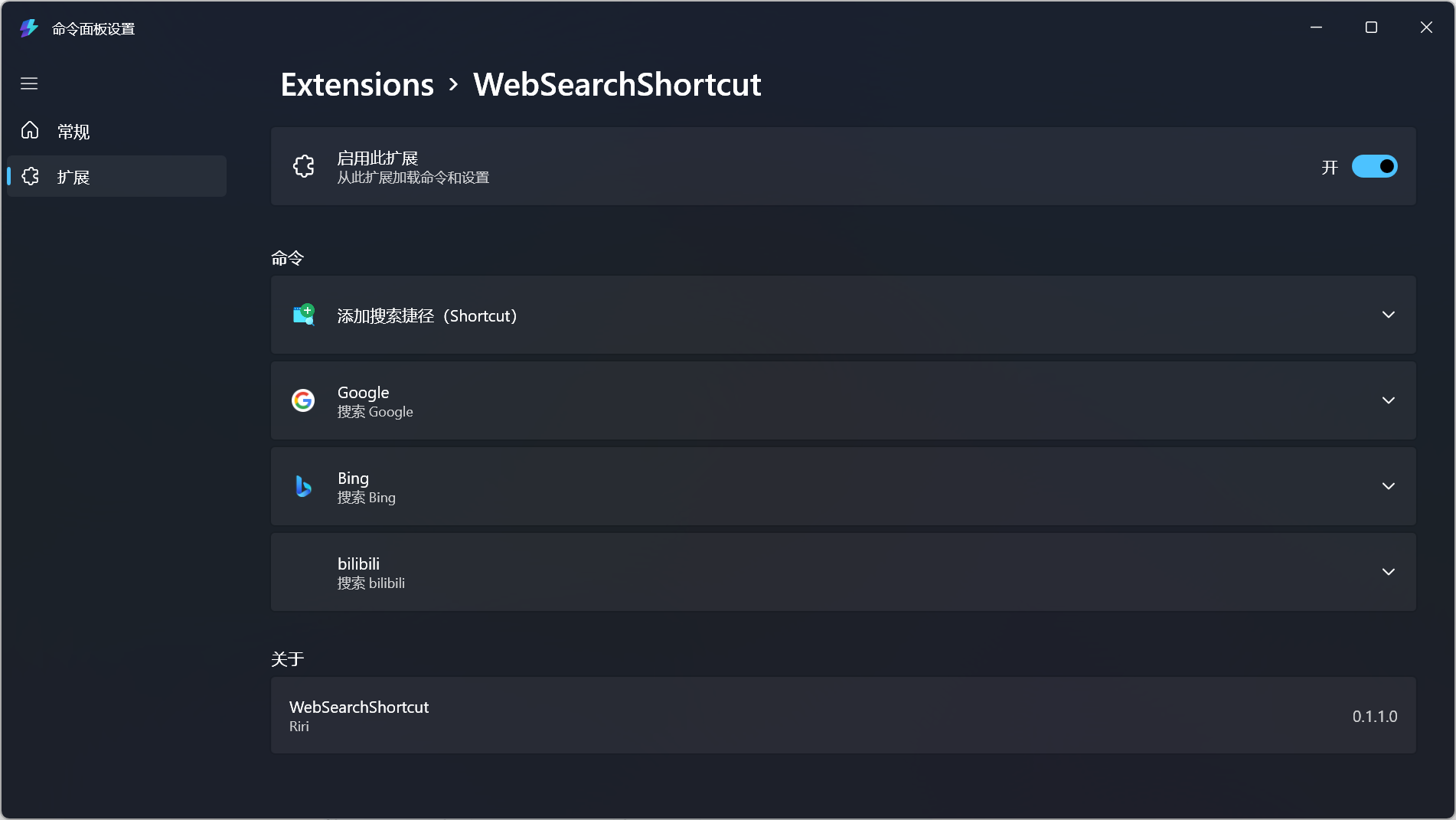Go back to Extensions breadcrumb
The image size is (1456, 820).
click(x=357, y=84)
